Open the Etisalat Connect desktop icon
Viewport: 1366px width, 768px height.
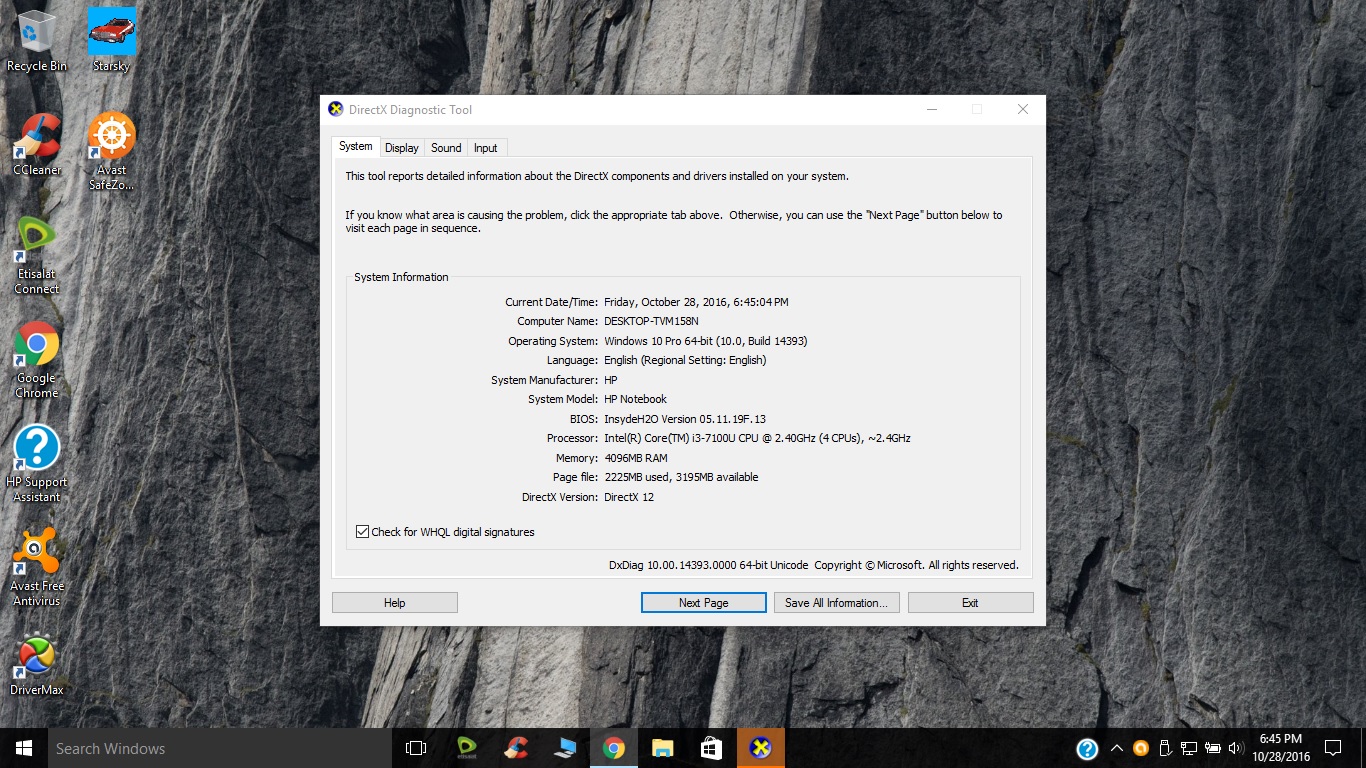[x=37, y=243]
